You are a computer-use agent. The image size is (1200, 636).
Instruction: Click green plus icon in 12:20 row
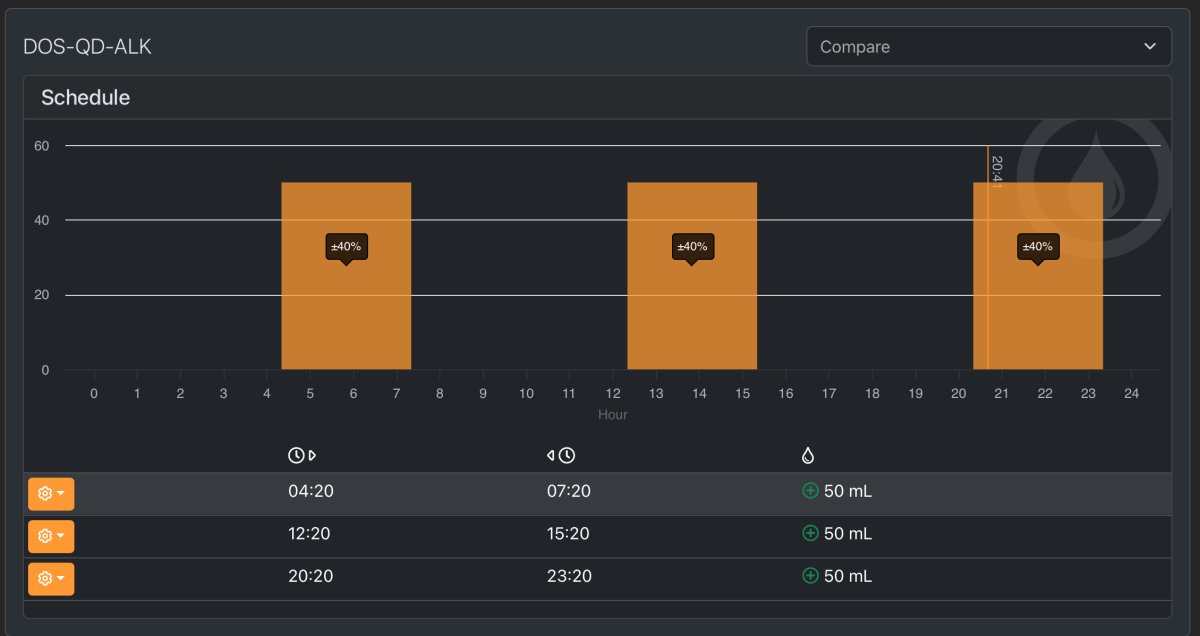811,533
